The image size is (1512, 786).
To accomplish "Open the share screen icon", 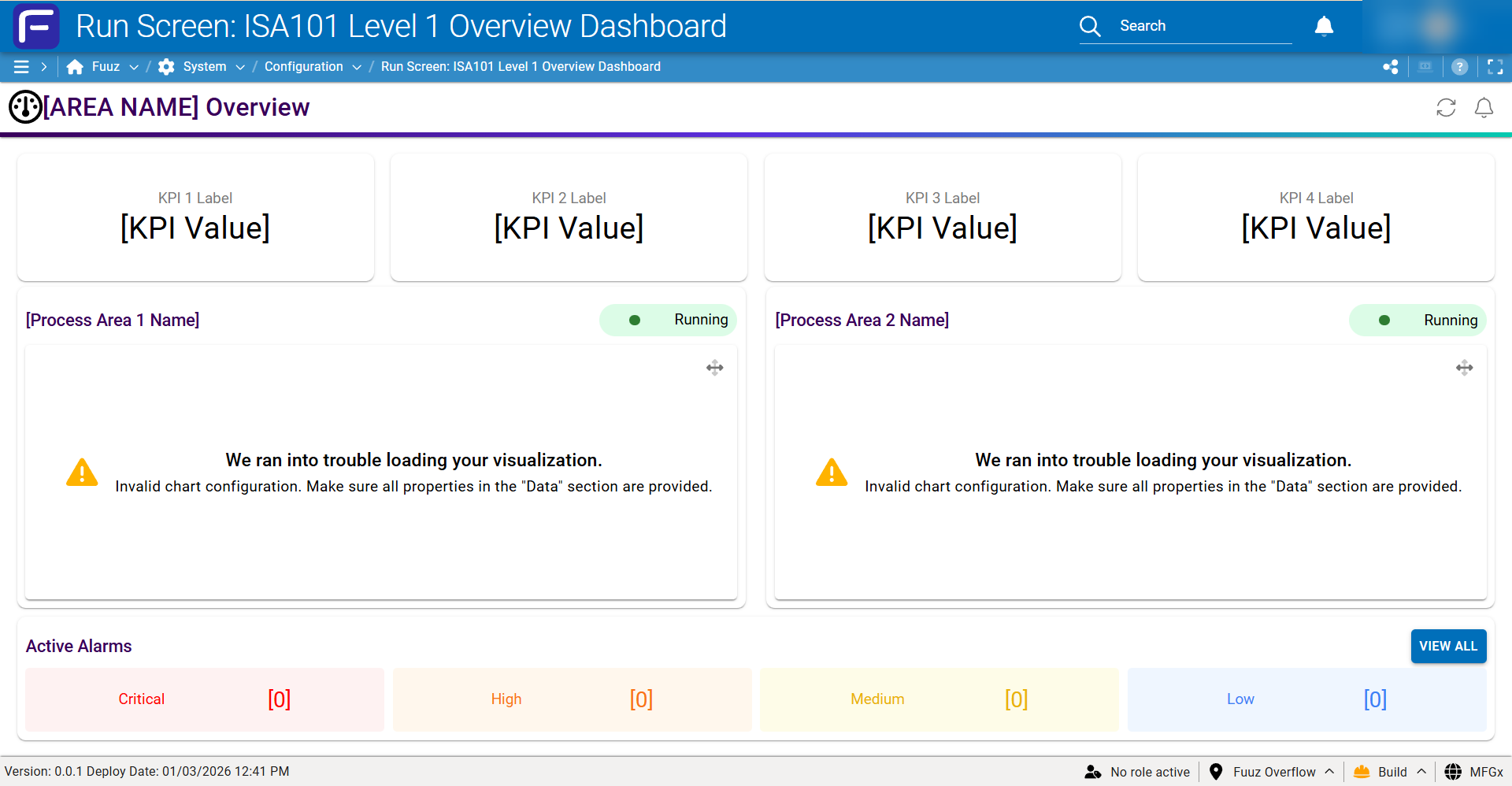I will [1391, 66].
